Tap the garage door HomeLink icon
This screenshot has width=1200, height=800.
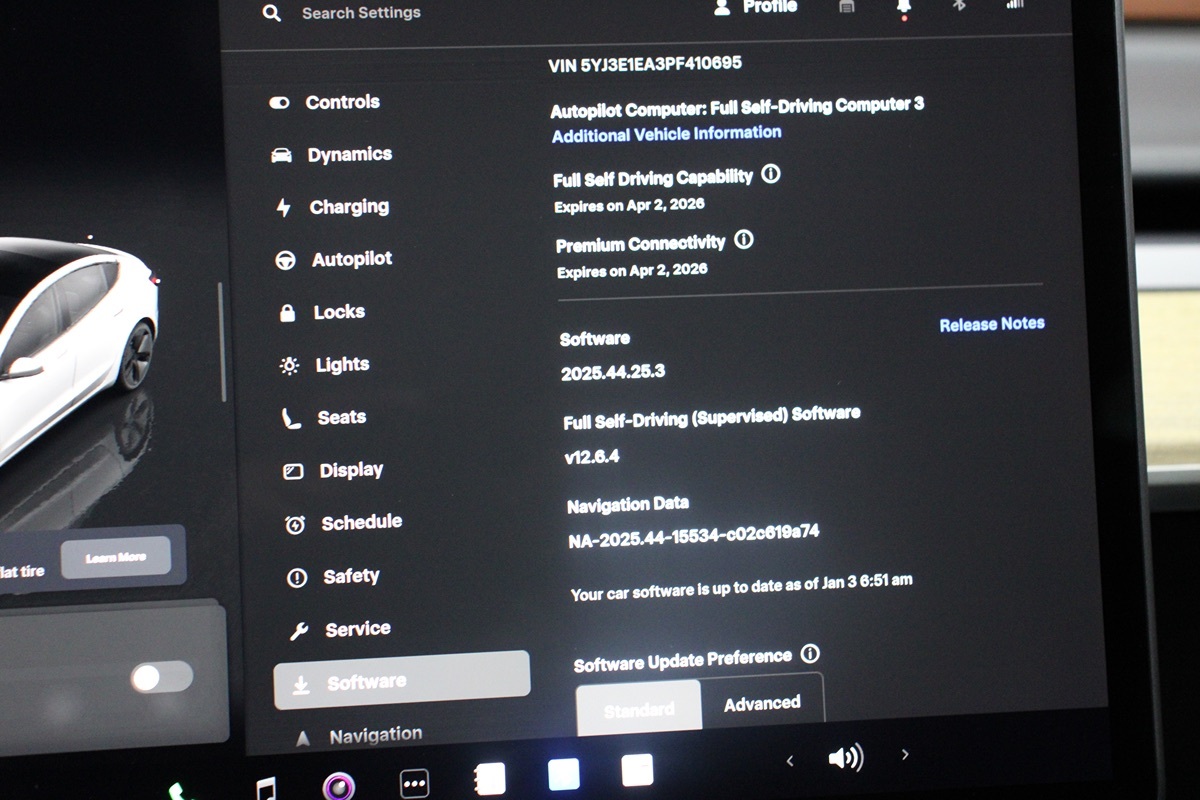(846, 7)
